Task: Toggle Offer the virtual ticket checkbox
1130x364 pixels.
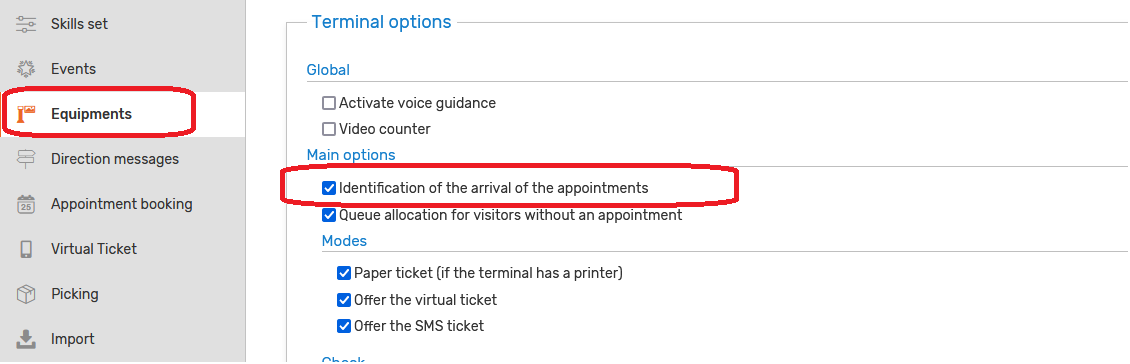Action: (344, 300)
